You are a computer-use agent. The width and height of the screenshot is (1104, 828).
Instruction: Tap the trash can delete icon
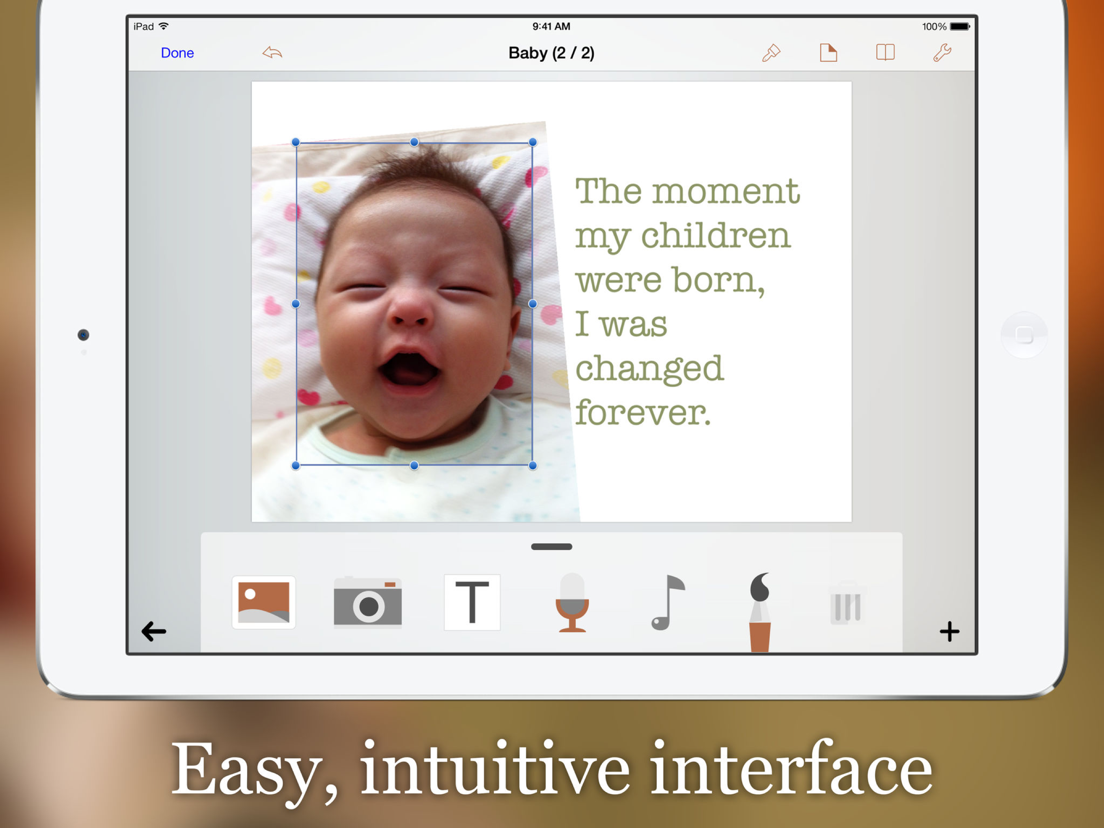[x=847, y=605]
